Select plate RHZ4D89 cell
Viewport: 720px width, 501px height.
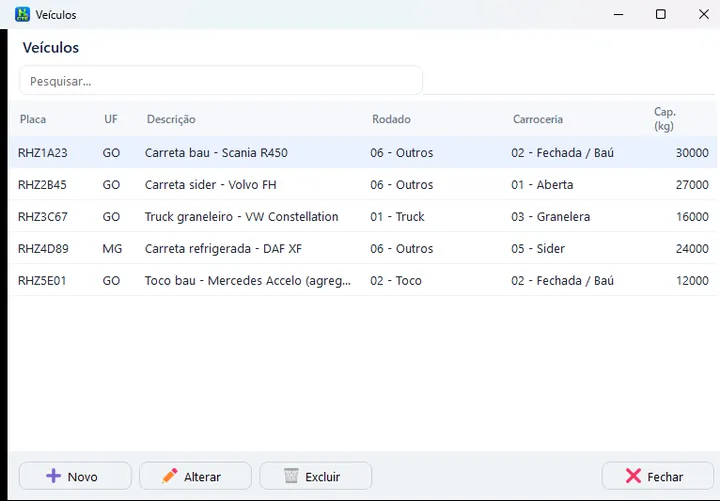point(43,249)
